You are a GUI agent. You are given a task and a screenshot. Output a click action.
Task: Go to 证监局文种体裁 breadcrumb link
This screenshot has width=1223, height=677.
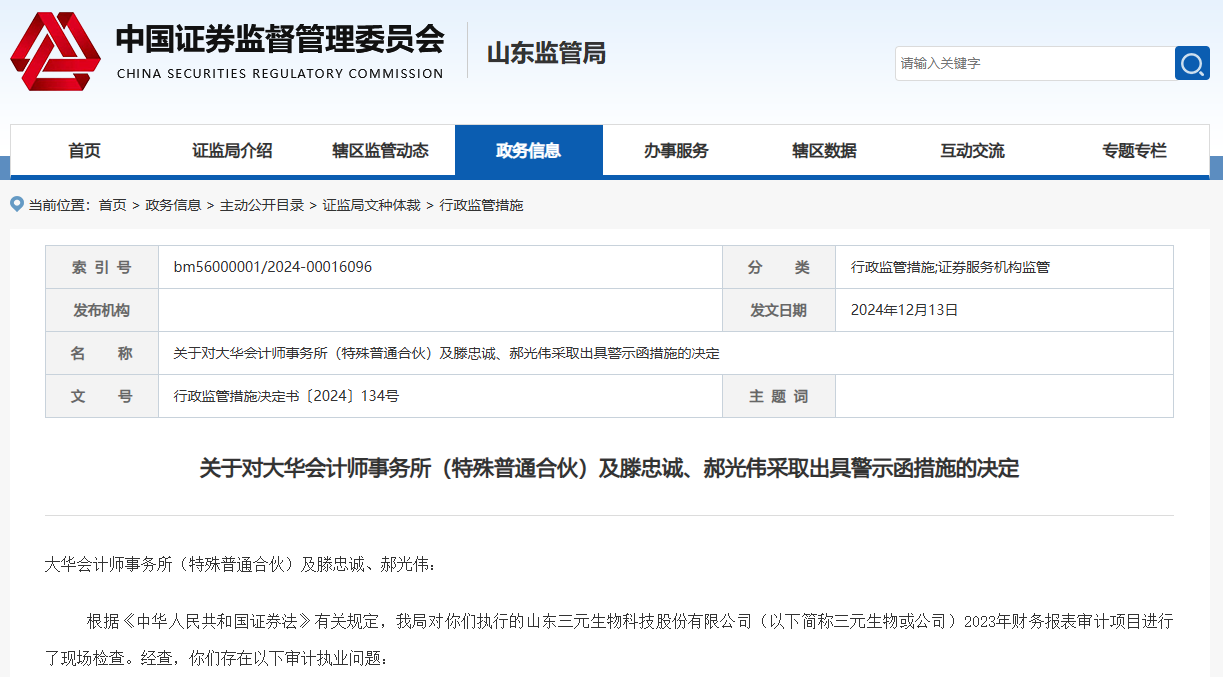pos(371,205)
